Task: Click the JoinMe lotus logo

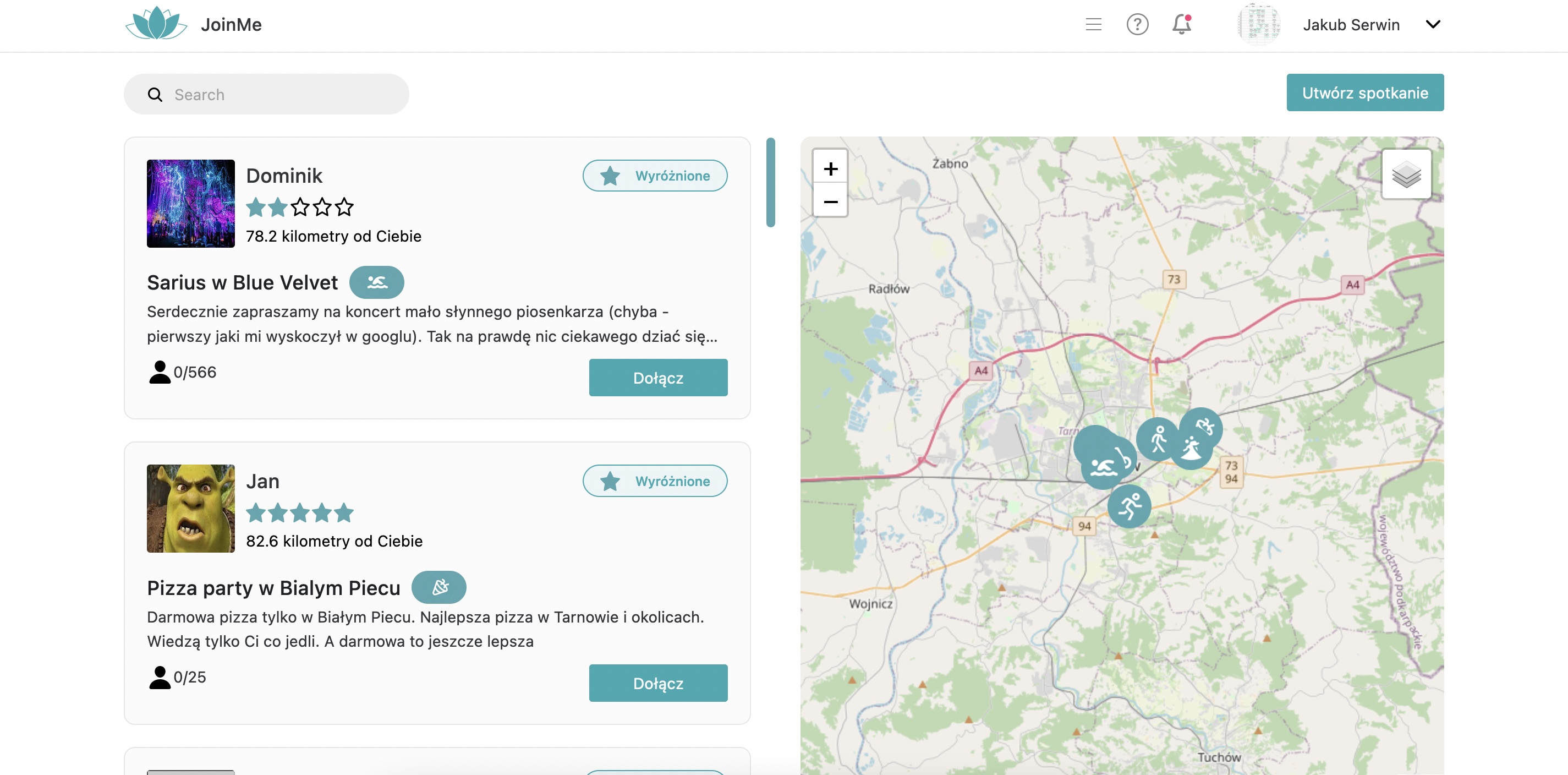Action: tap(156, 24)
